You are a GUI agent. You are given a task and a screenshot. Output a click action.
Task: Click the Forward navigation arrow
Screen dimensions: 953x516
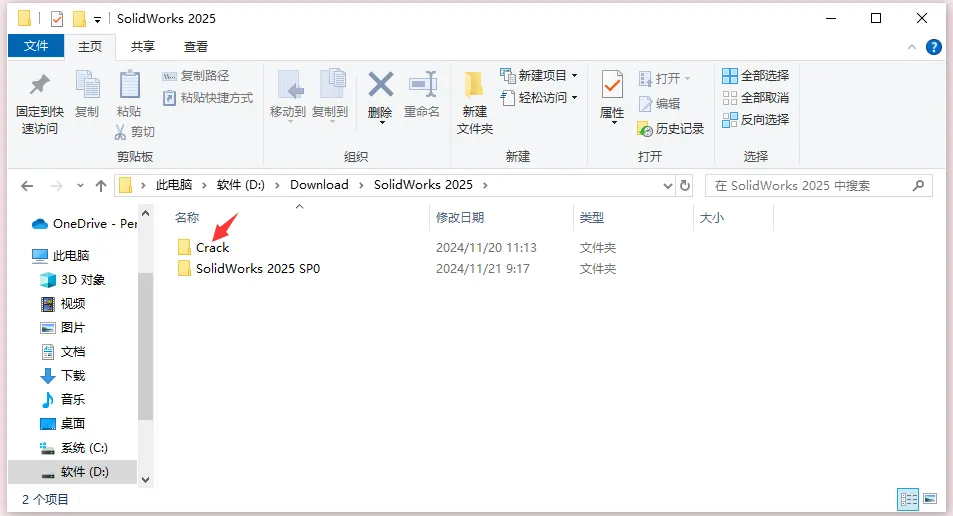click(x=56, y=186)
